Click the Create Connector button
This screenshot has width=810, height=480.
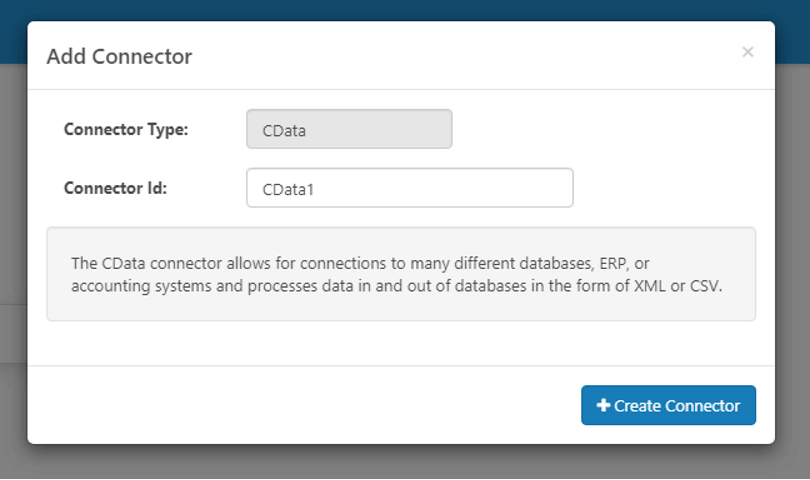[668, 405]
